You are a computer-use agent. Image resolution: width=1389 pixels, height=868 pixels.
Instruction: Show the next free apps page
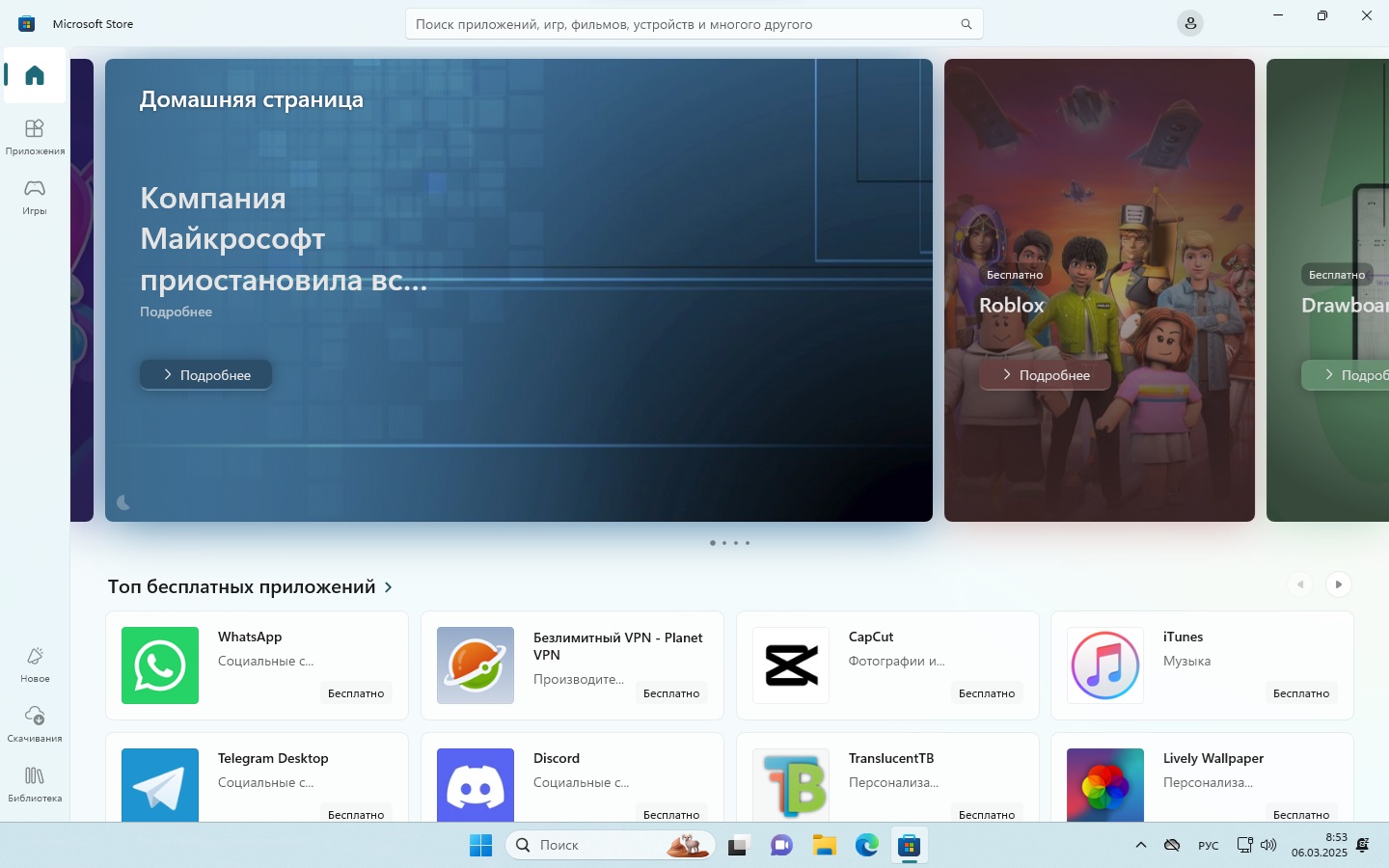pyautogui.click(x=1338, y=584)
